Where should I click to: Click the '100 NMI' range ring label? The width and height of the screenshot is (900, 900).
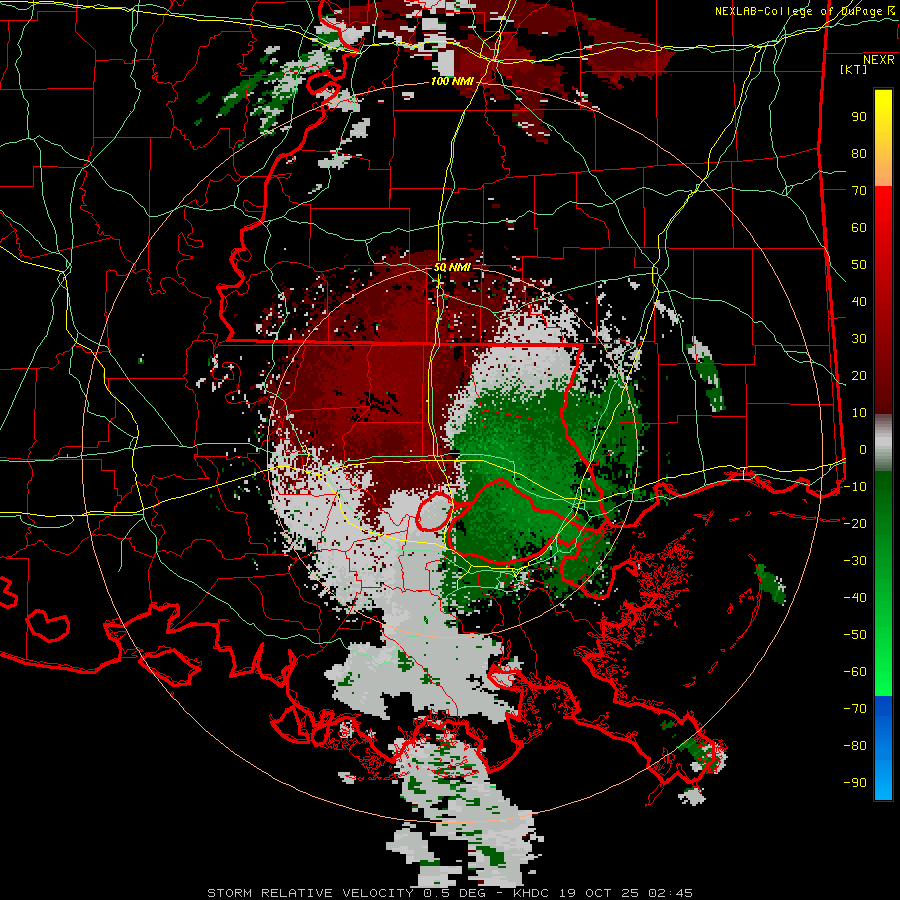tap(452, 82)
